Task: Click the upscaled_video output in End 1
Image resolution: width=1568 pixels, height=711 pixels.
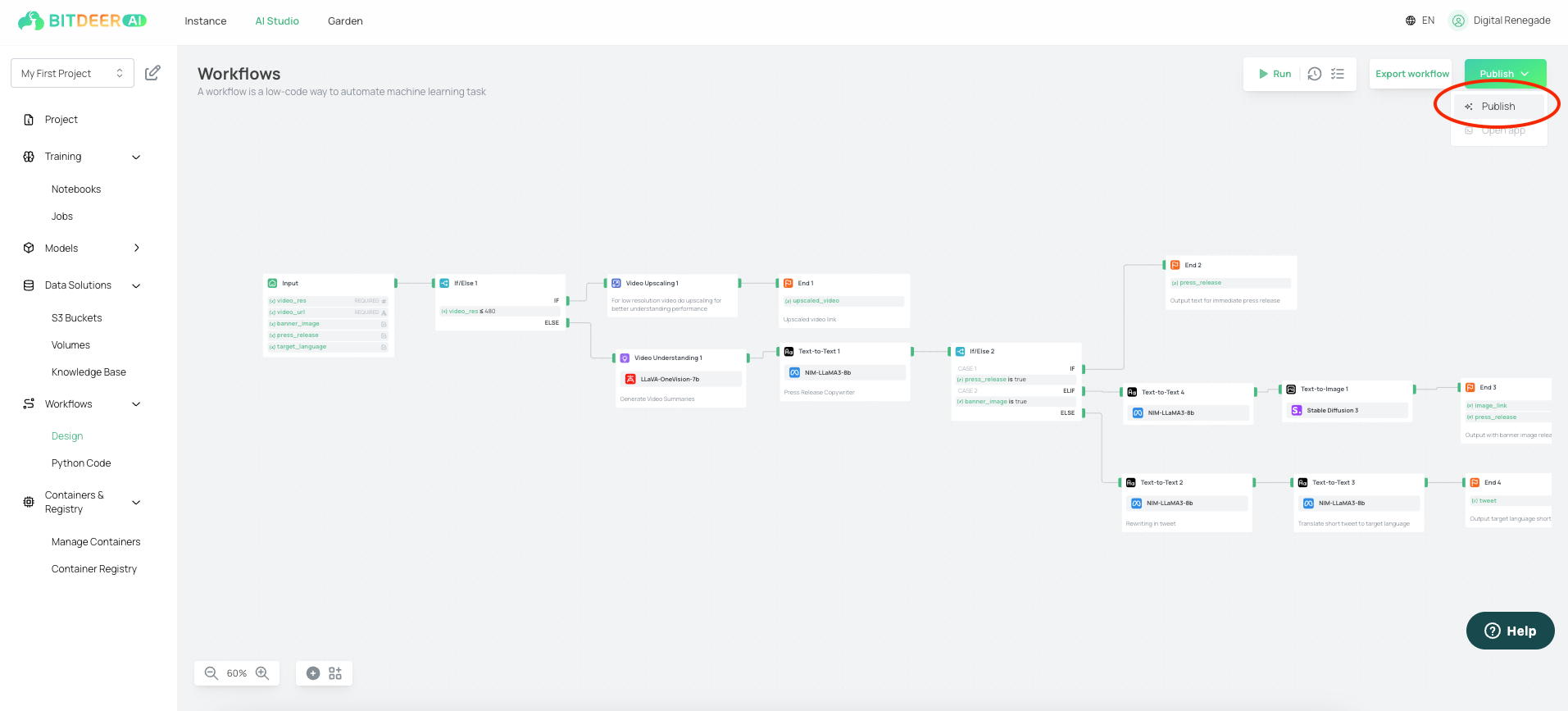Action: pos(843,301)
